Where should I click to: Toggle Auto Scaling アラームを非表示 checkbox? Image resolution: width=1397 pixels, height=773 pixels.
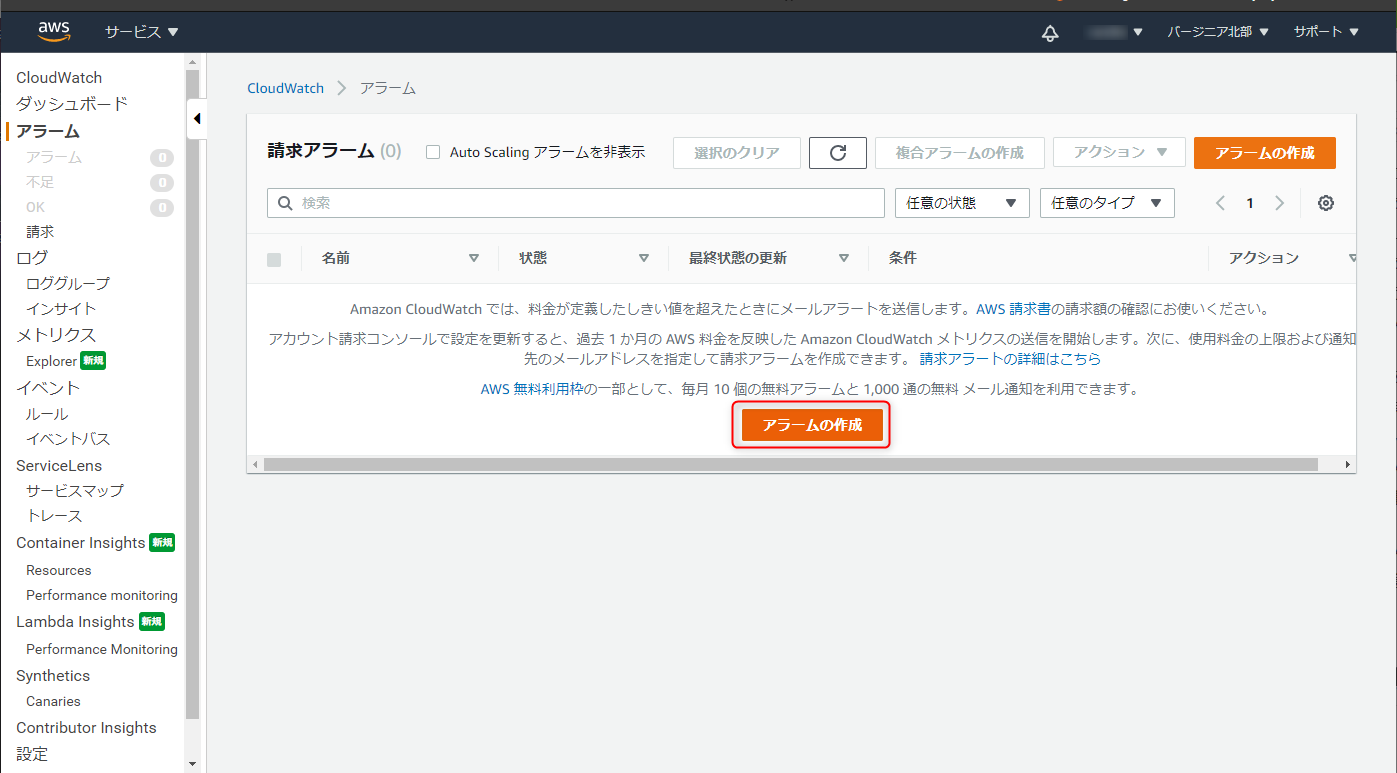point(433,152)
